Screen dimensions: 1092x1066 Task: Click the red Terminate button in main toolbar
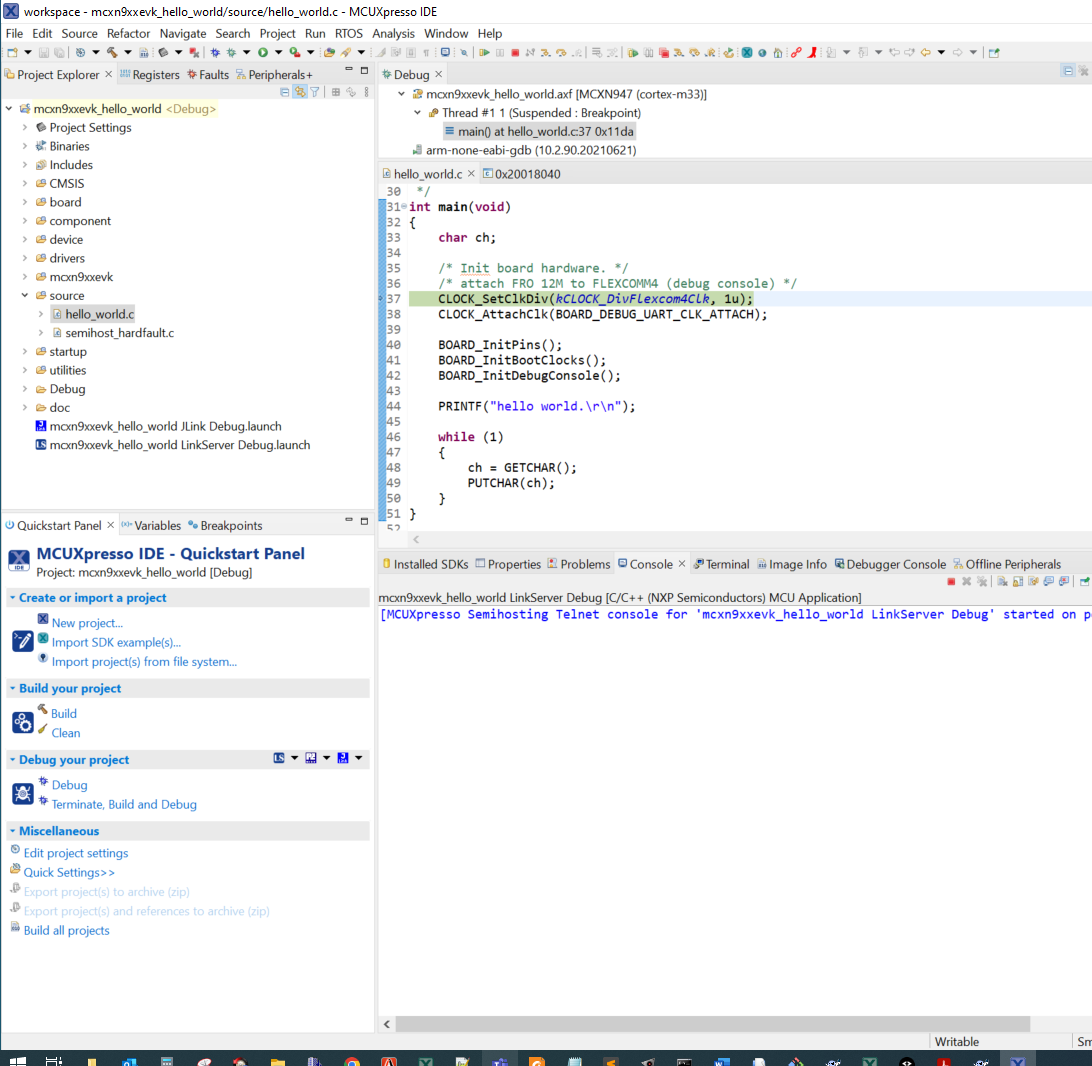[515, 52]
